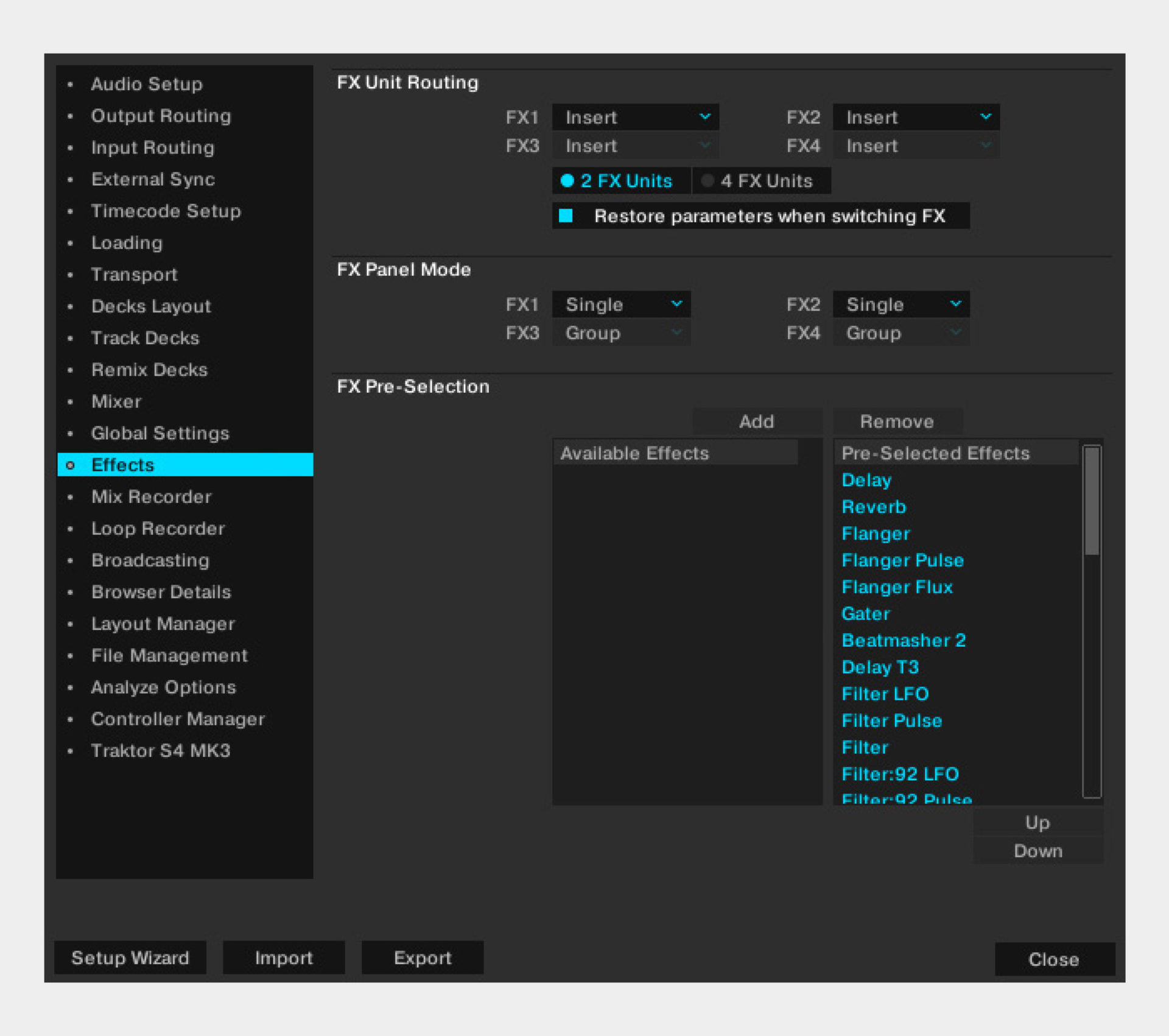Move selected effect up the list
This screenshot has height=1036, width=1169.
tap(1036, 822)
